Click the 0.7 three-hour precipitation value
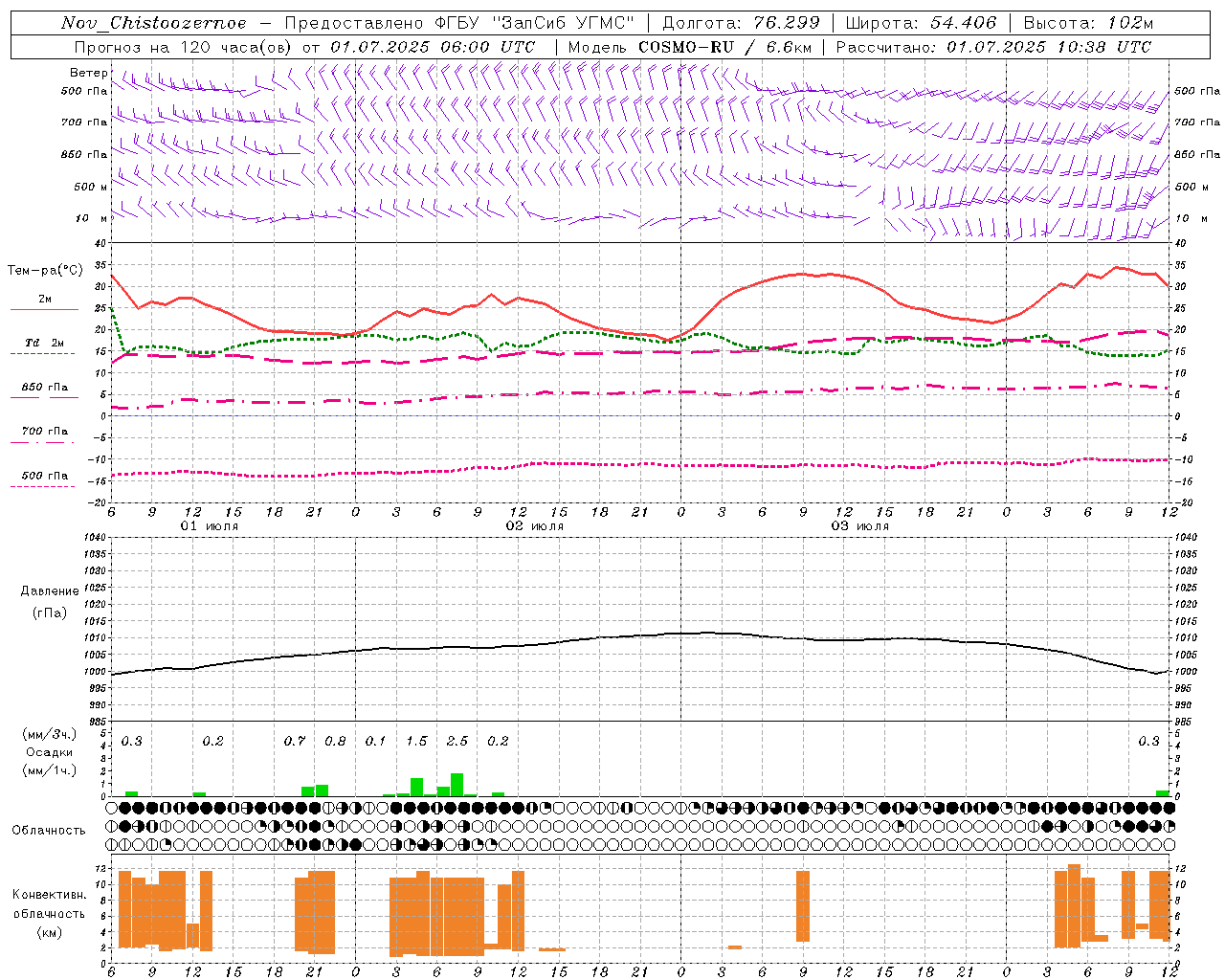Viewport: 1225px width, 980px height. coord(295,742)
